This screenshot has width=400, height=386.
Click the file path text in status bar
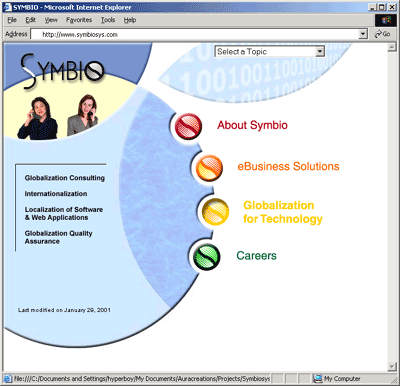pyautogui.click(x=142, y=379)
